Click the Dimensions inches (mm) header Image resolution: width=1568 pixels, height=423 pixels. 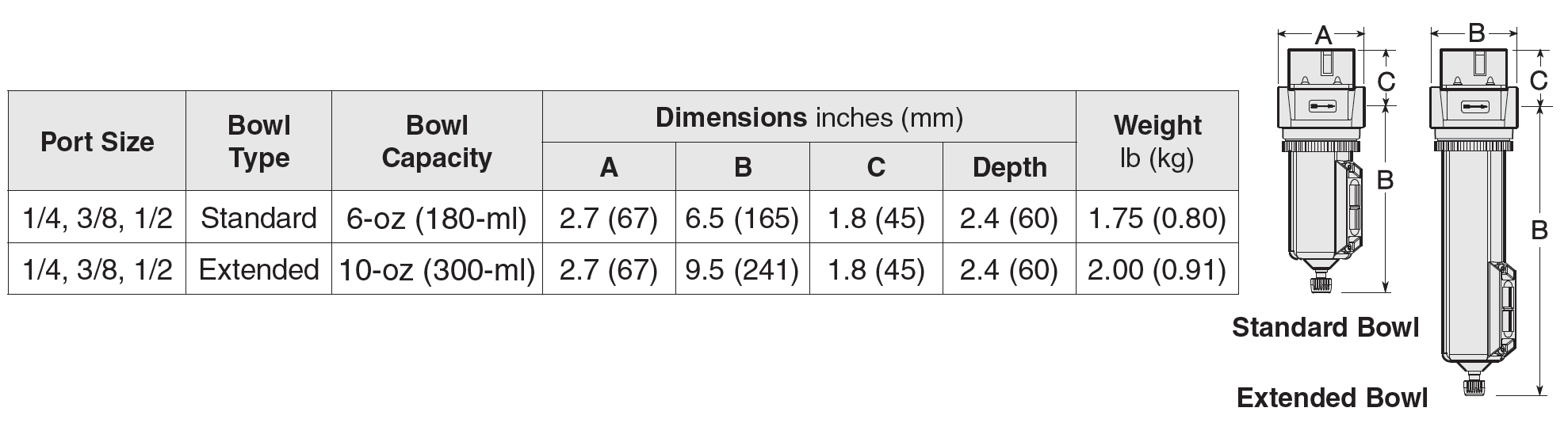pos(809,118)
